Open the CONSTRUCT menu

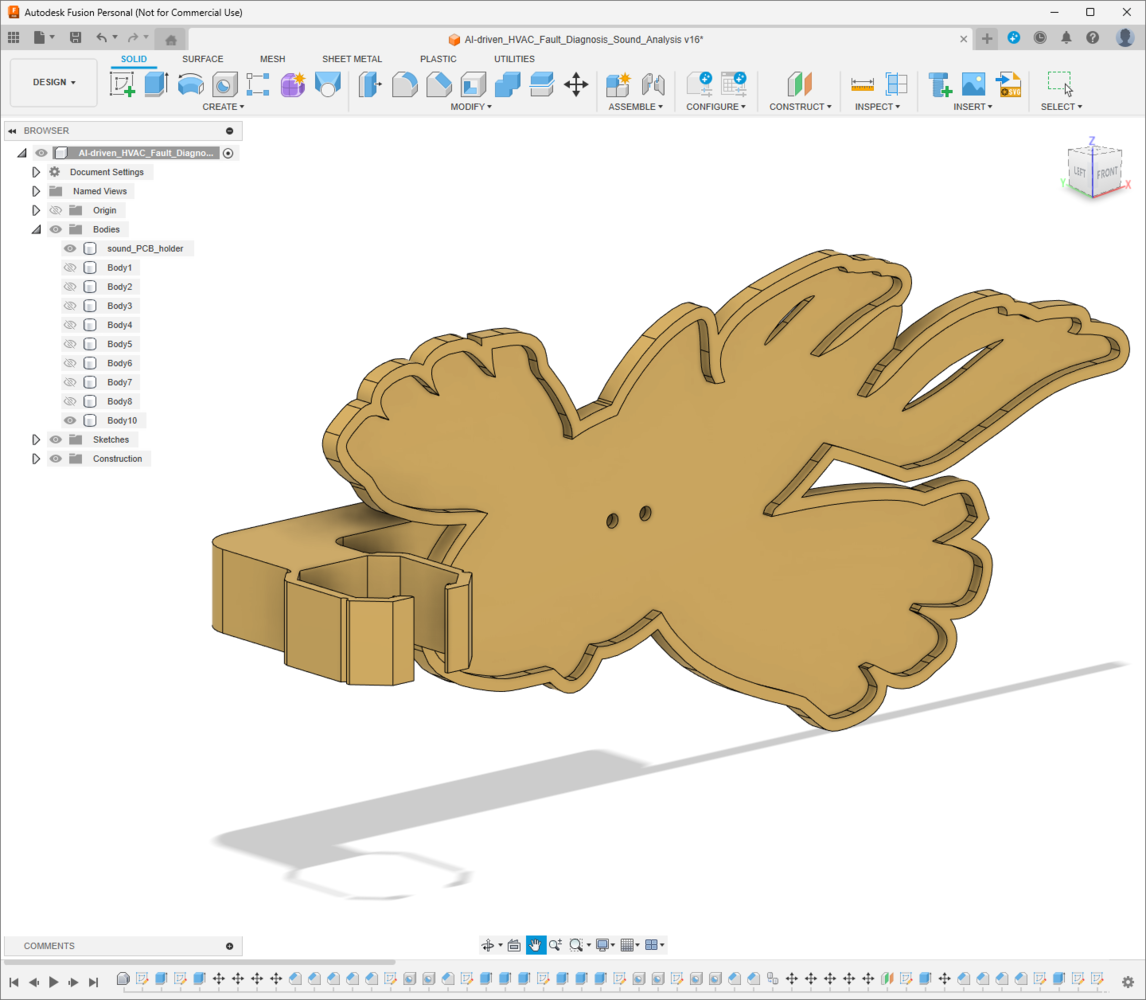(800, 107)
